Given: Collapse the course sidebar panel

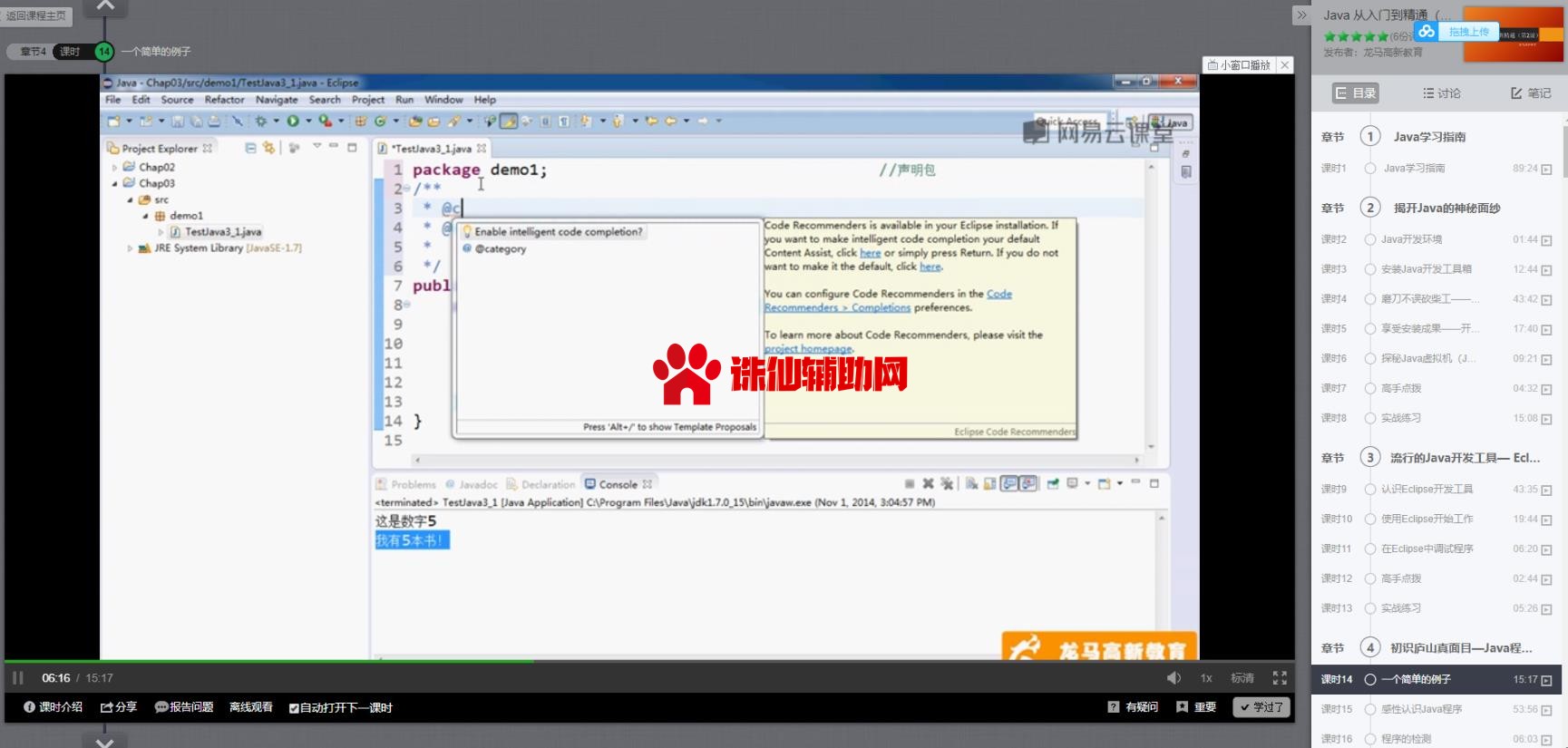Looking at the screenshot, I should point(1301,15).
